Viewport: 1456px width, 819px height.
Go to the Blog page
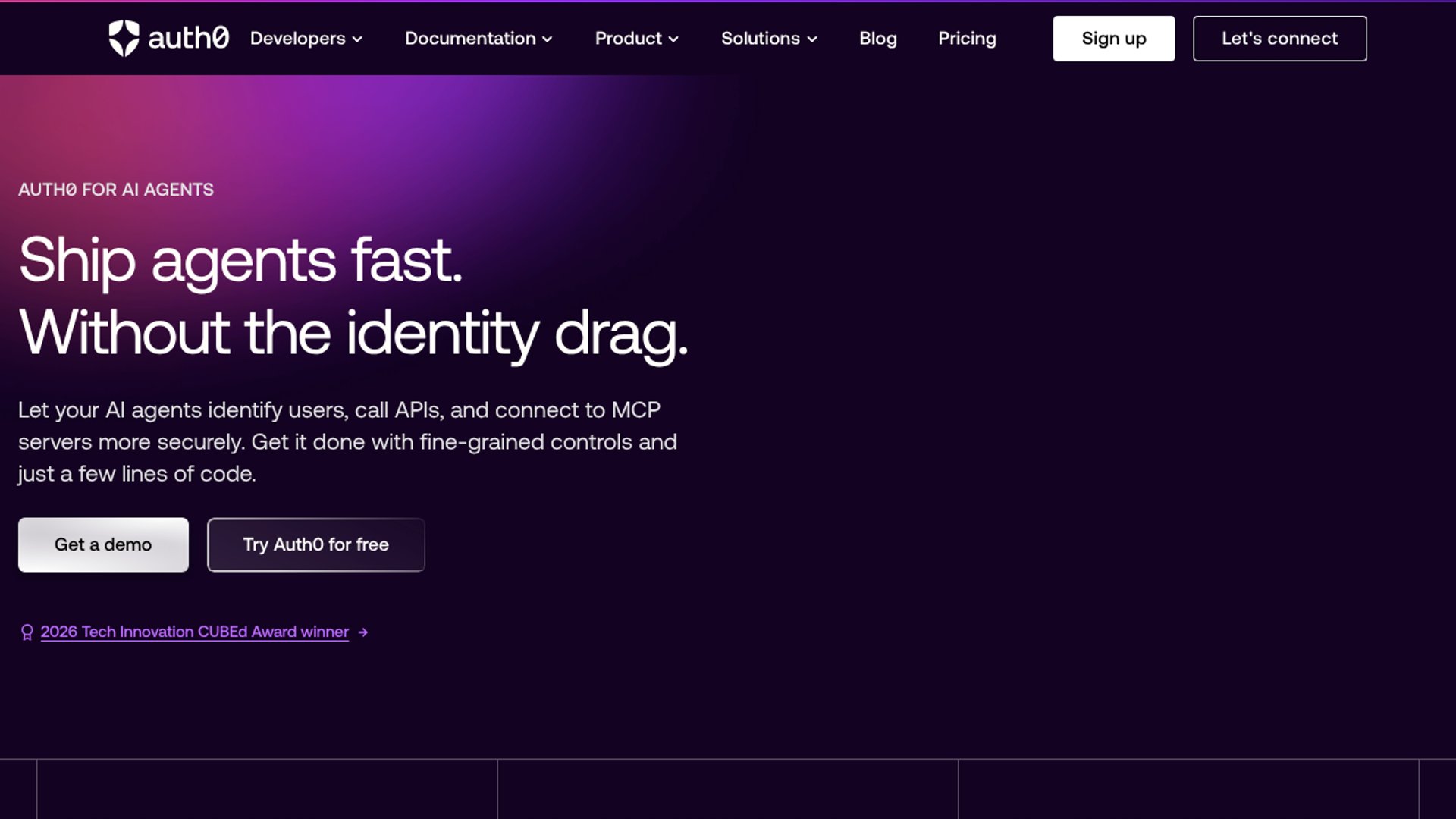point(878,39)
